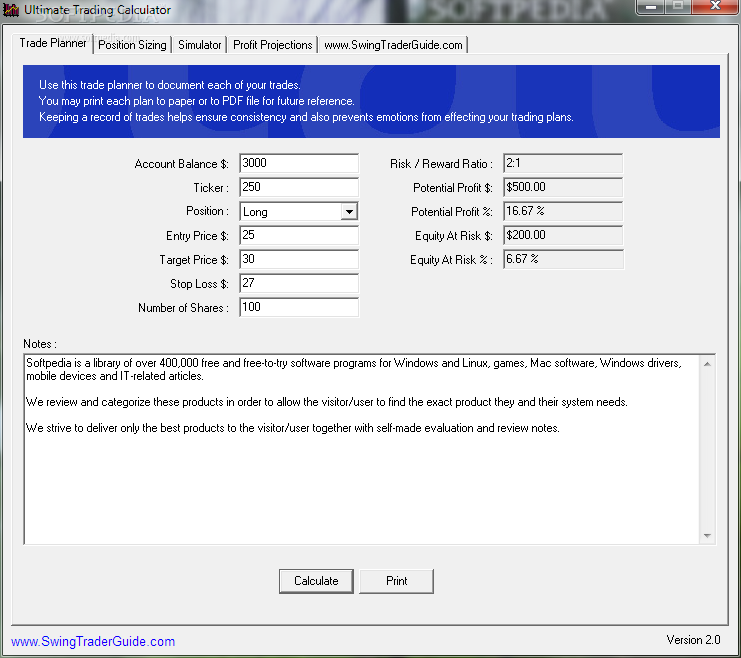
Task: Click the Risk / Reward Ratio output box
Action: point(563,163)
